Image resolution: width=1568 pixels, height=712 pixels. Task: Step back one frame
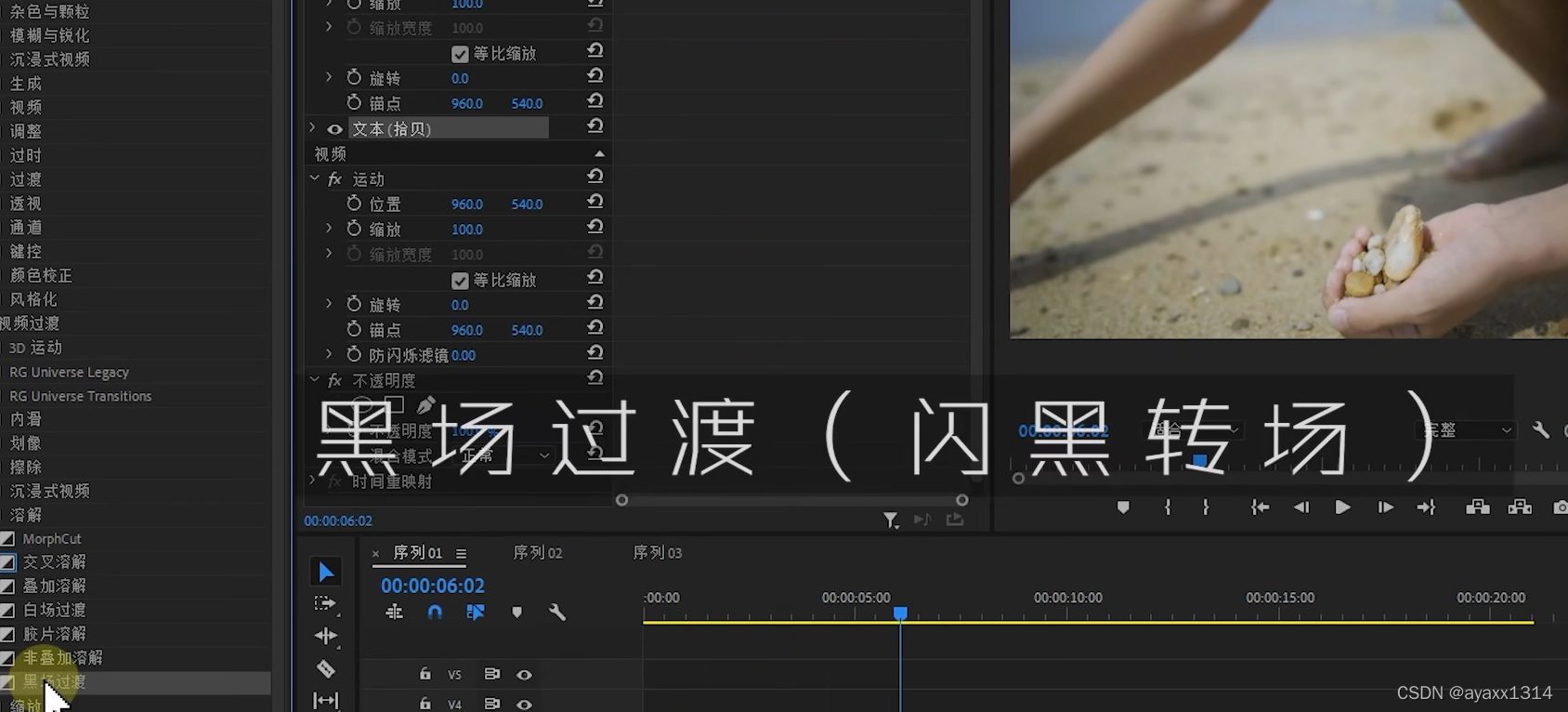(1301, 508)
